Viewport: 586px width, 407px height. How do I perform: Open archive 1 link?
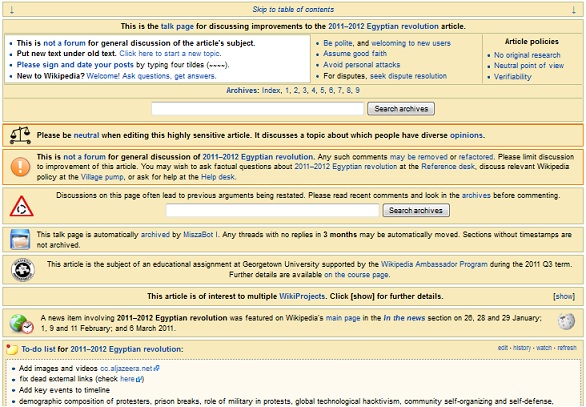(287, 90)
